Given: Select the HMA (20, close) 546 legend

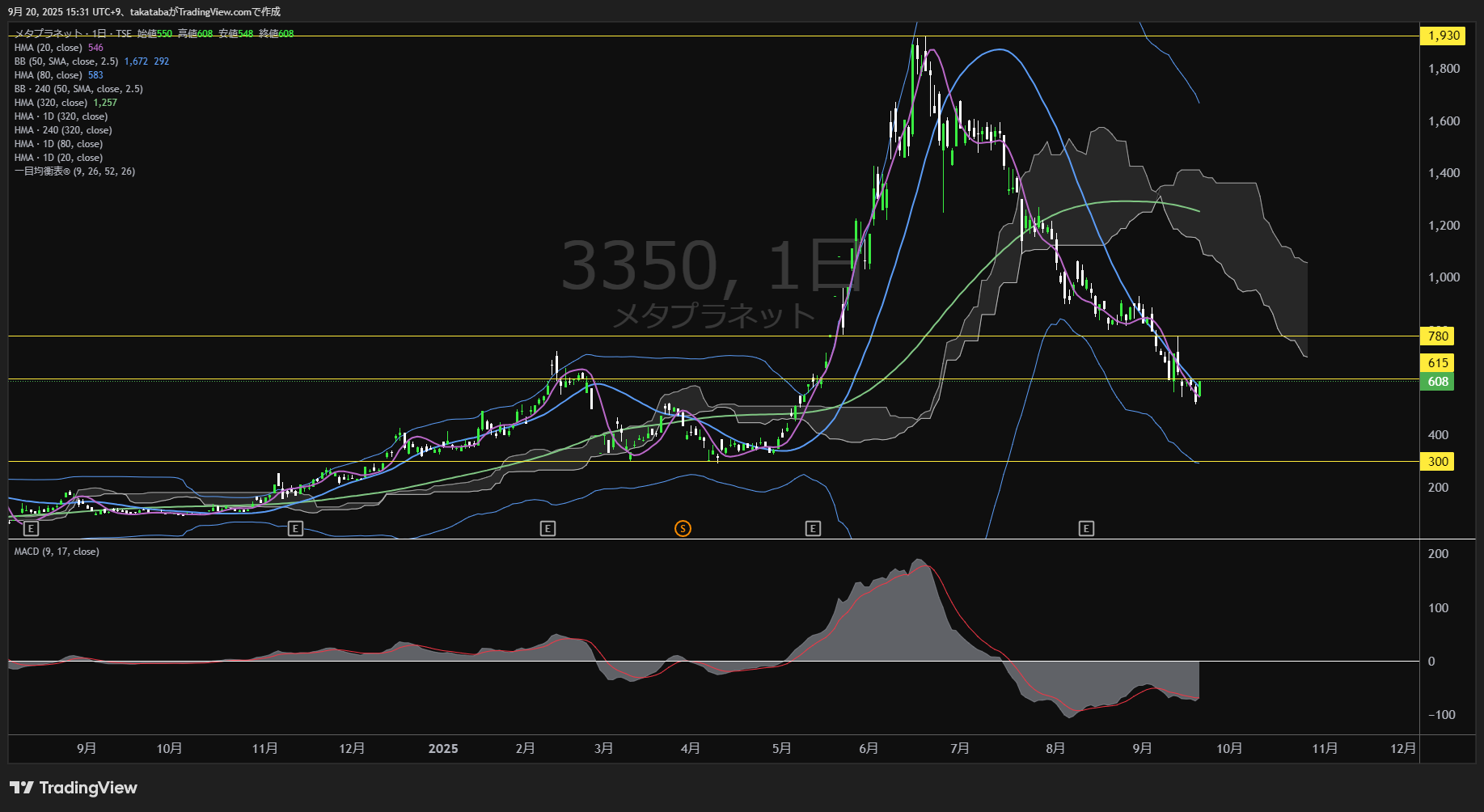Looking at the screenshot, I should [58, 48].
